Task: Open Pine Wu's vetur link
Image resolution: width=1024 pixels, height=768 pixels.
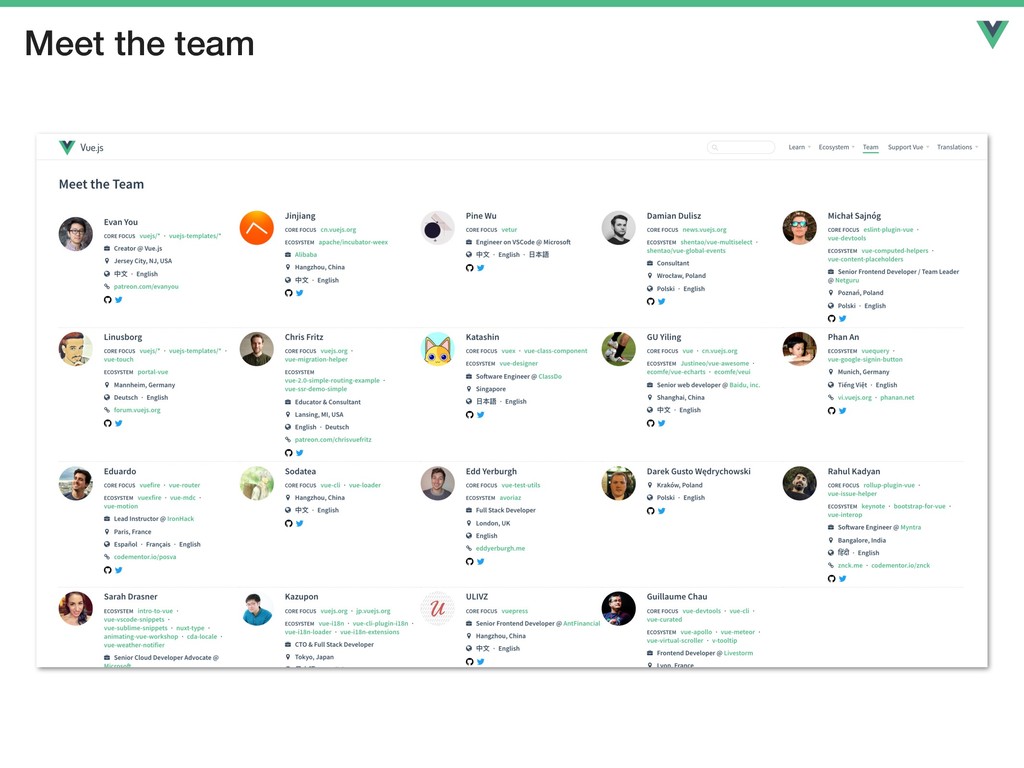Action: coord(509,230)
